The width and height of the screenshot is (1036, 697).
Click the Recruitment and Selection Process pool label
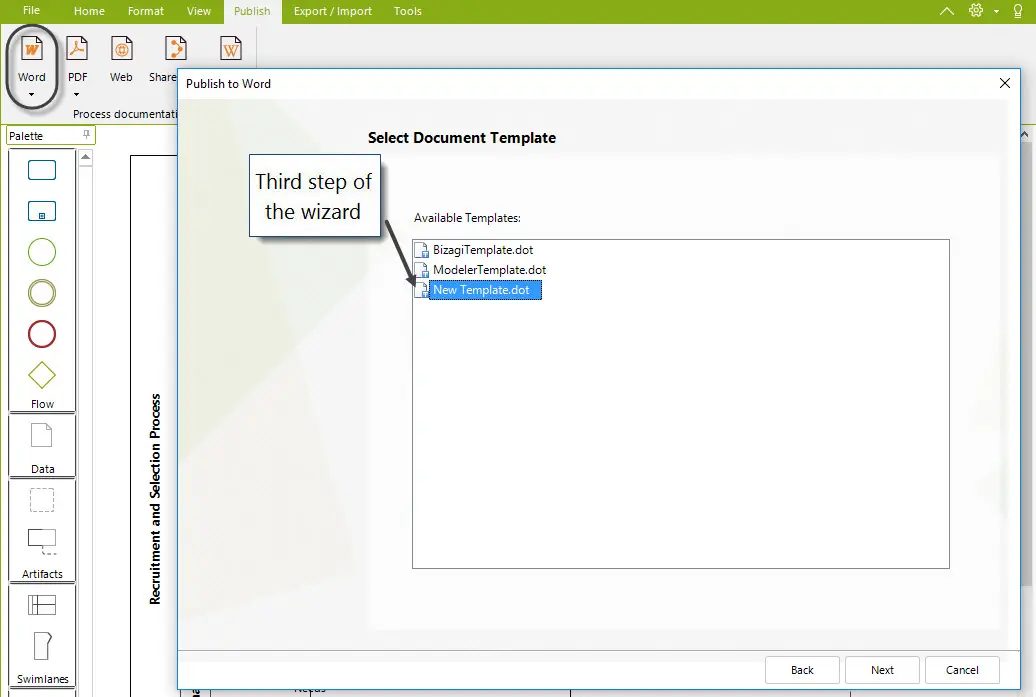point(155,499)
